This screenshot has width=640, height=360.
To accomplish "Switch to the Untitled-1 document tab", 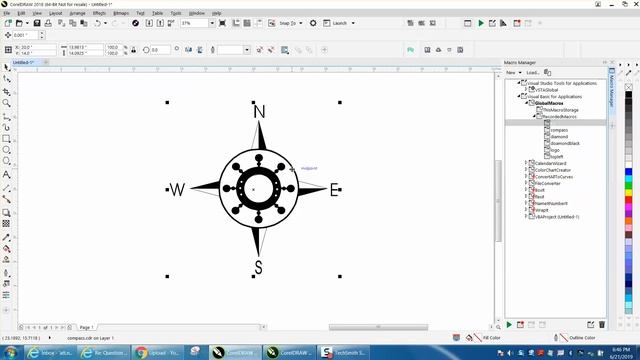I will tap(23, 62).
